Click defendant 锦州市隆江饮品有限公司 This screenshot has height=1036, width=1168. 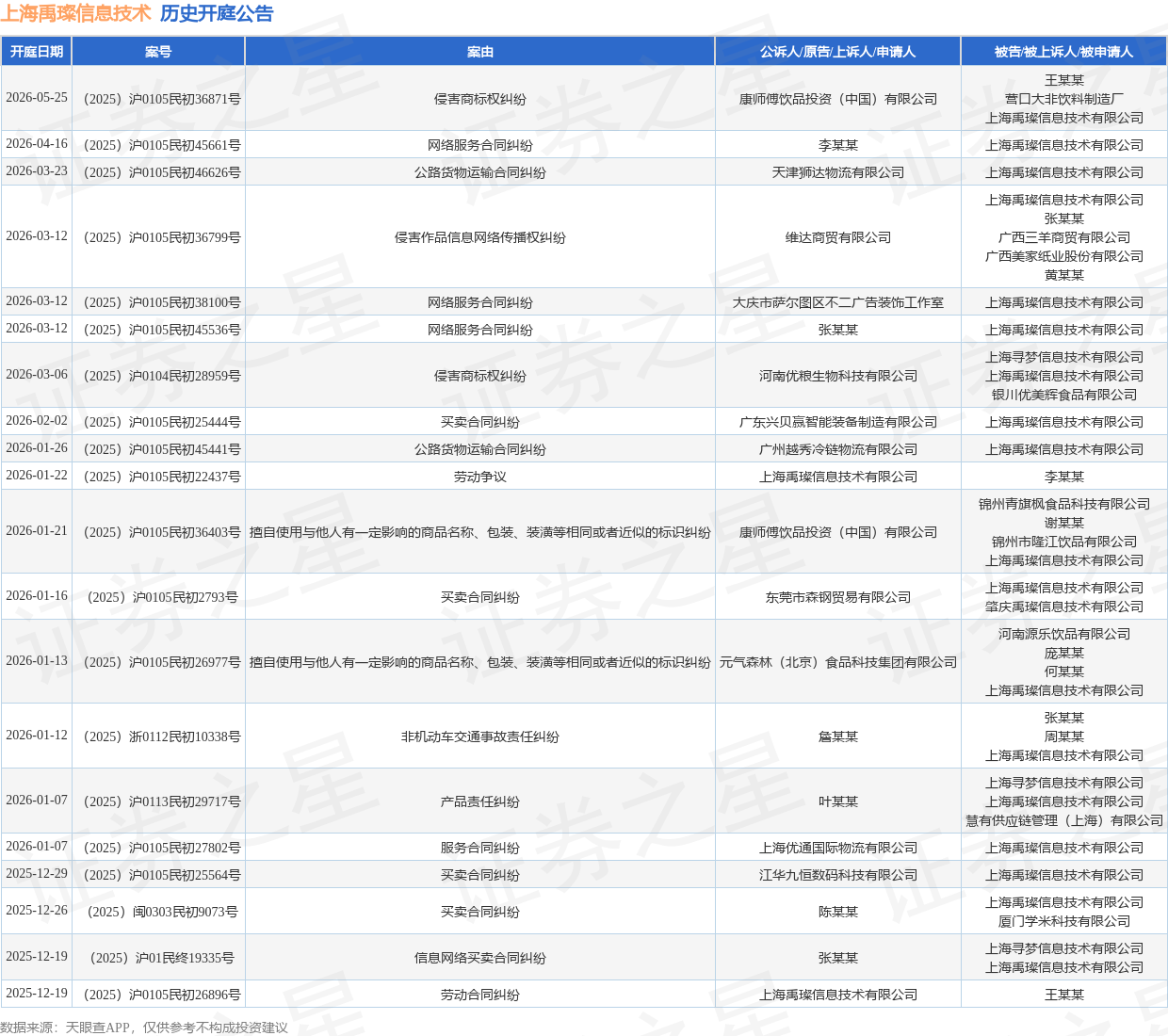[x=1064, y=542]
